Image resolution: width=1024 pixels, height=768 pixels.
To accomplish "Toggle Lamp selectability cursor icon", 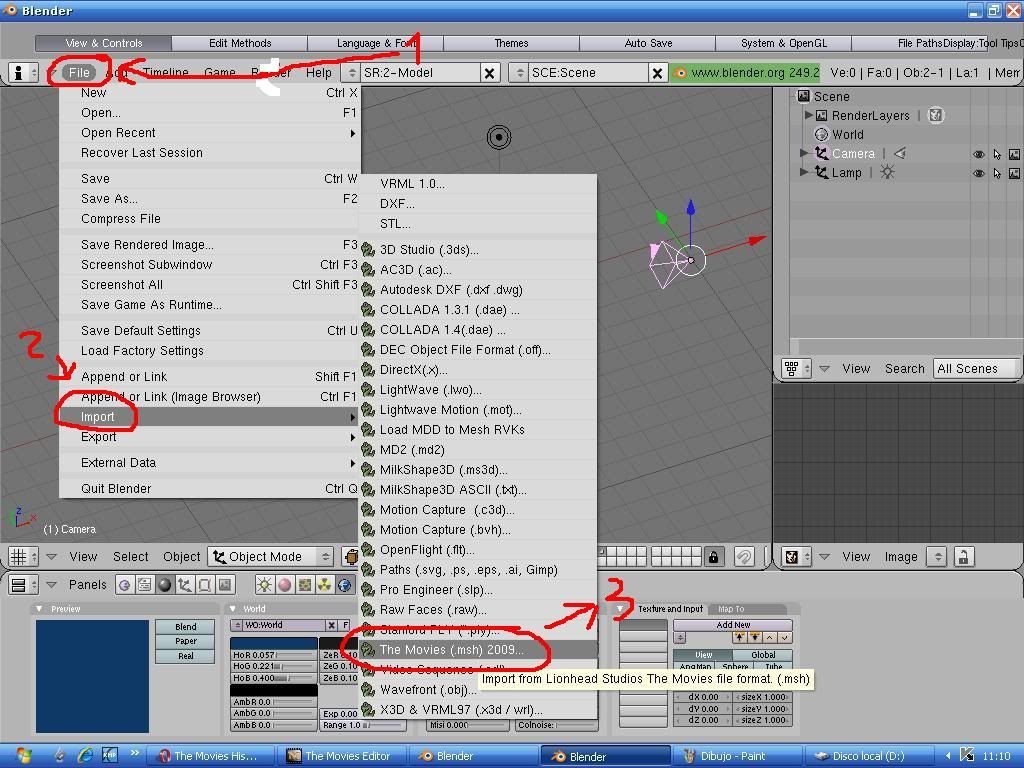I will [x=997, y=173].
